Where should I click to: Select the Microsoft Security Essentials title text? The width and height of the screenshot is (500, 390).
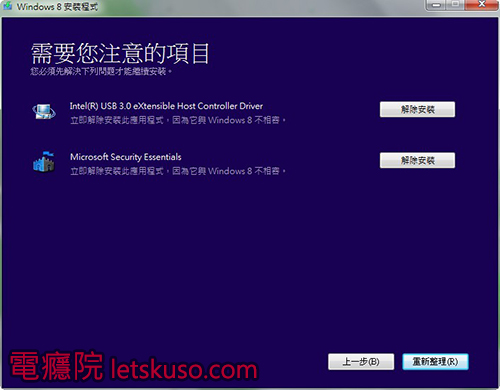(x=126, y=157)
